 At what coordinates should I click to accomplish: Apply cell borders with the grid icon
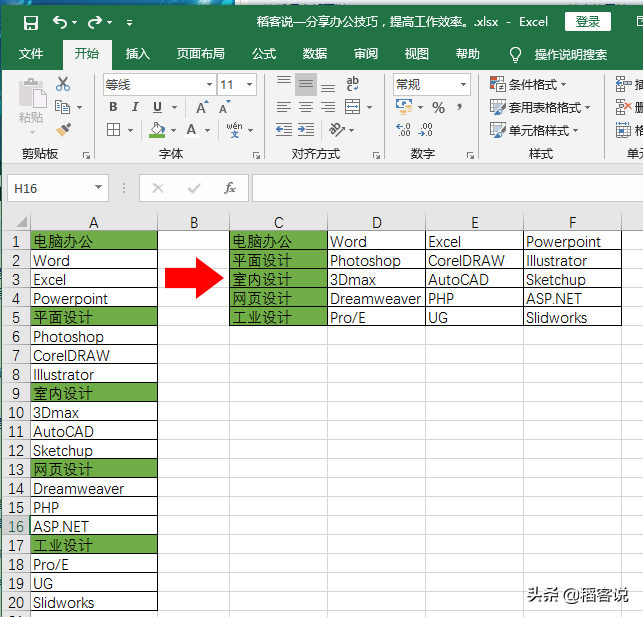[114, 130]
